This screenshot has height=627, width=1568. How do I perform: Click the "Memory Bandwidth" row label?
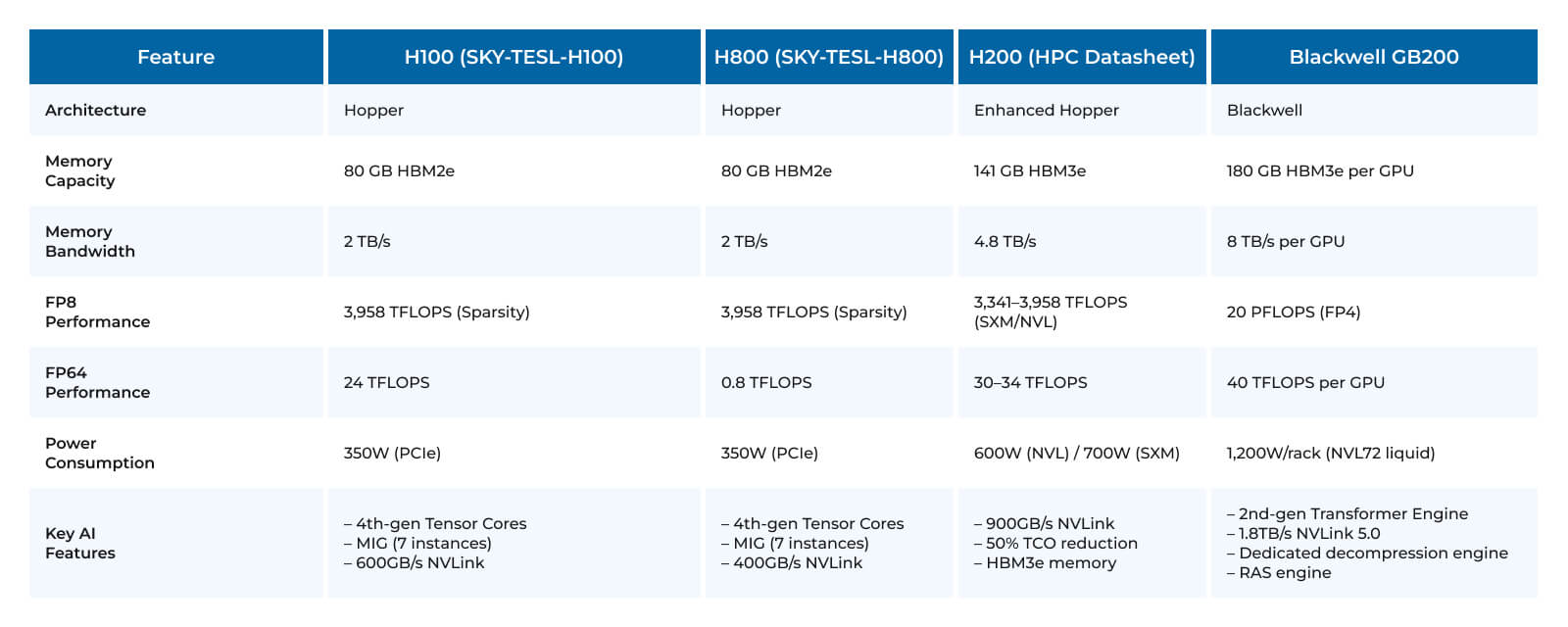(90, 241)
